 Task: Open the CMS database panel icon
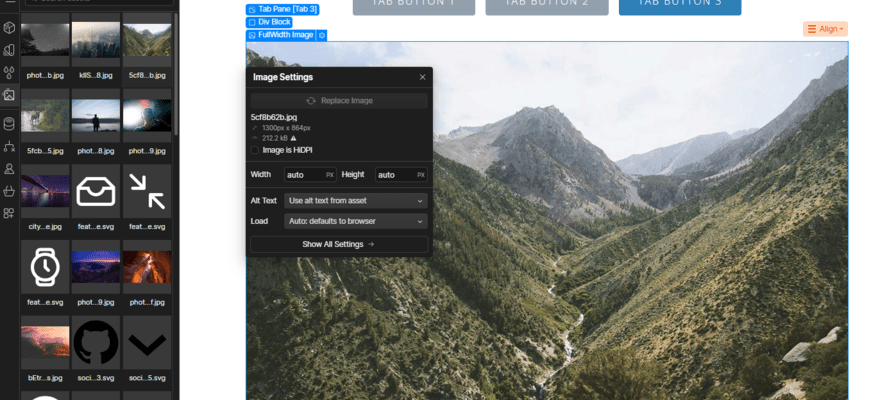click(x=8, y=124)
